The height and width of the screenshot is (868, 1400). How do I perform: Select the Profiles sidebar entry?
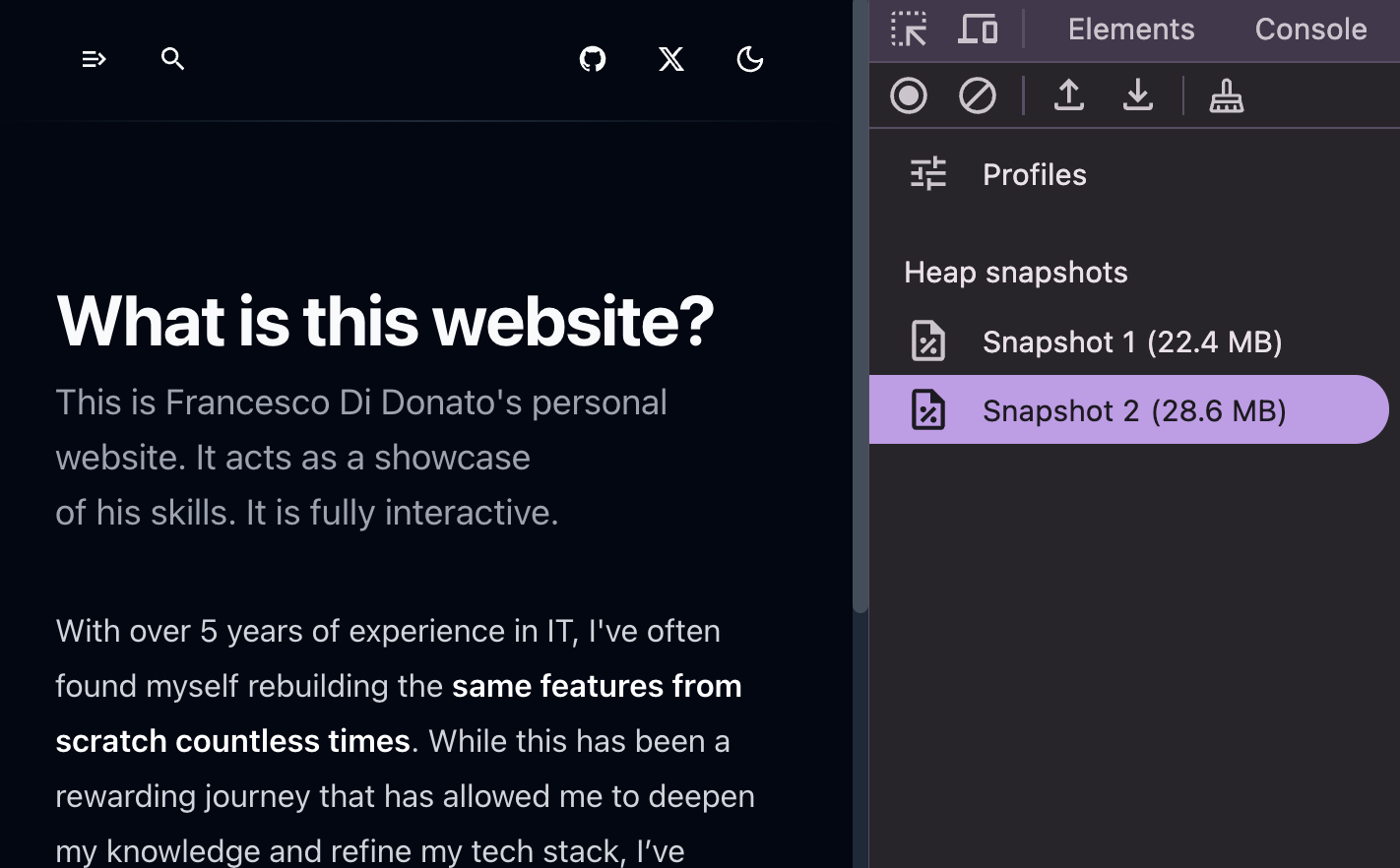click(x=1034, y=175)
